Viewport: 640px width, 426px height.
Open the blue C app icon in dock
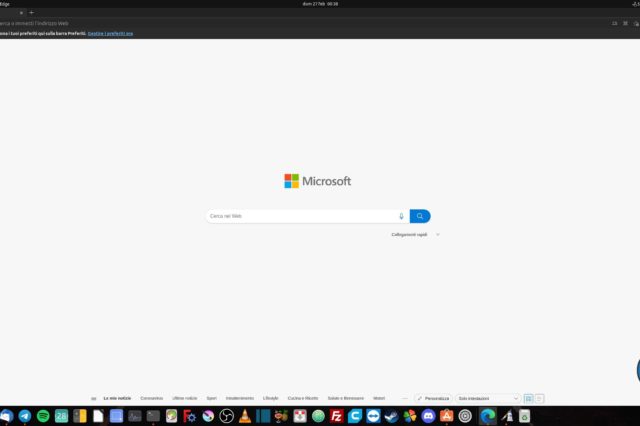[355, 416]
